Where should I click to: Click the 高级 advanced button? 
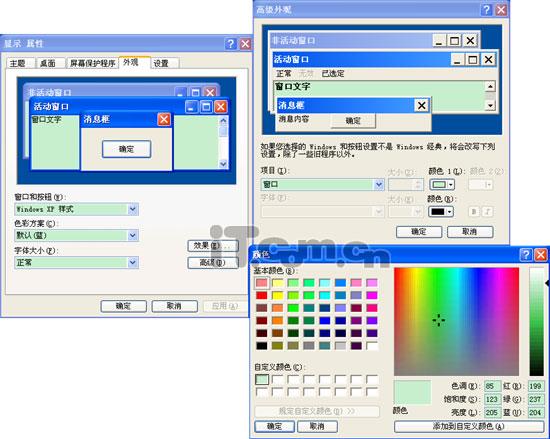click(213, 263)
